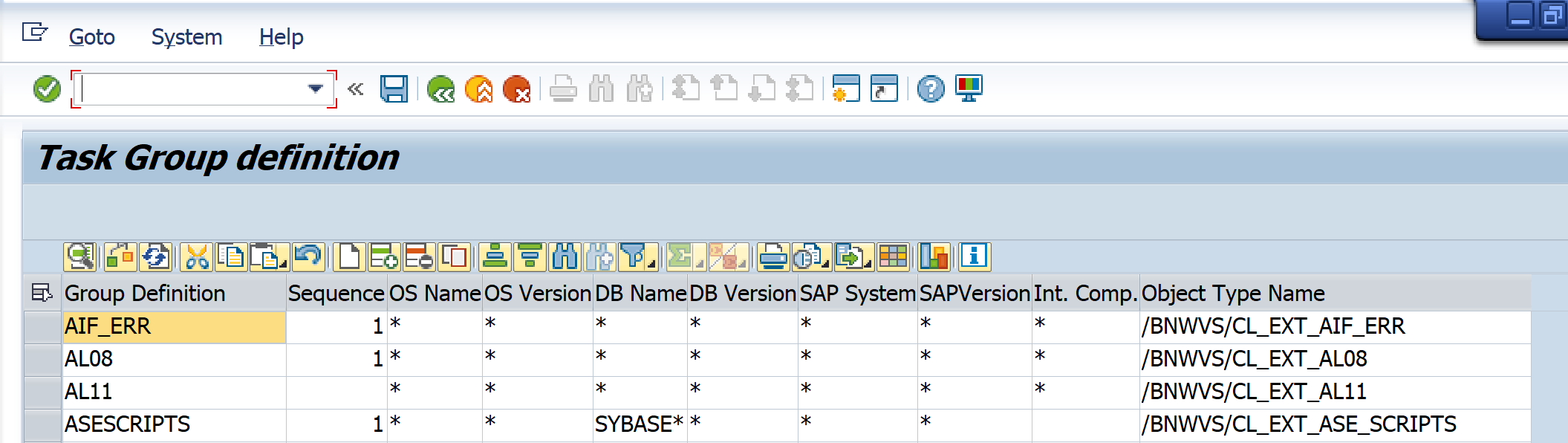The width and height of the screenshot is (1568, 443).
Task: Expand the command field dropdown arrow
Action: (316, 89)
